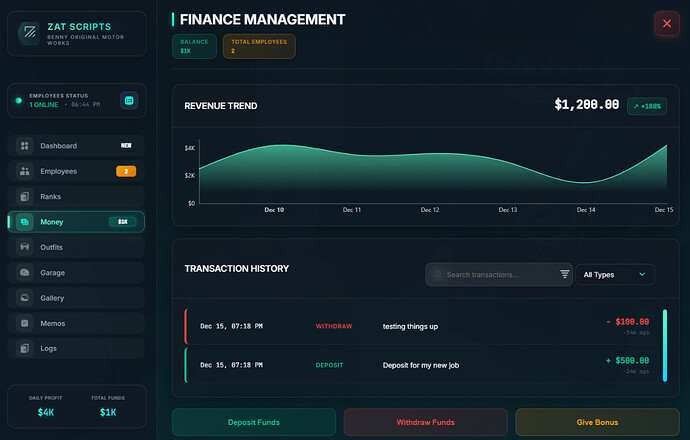690x440 pixels.
Task: Open the Garage section
Action: point(76,272)
